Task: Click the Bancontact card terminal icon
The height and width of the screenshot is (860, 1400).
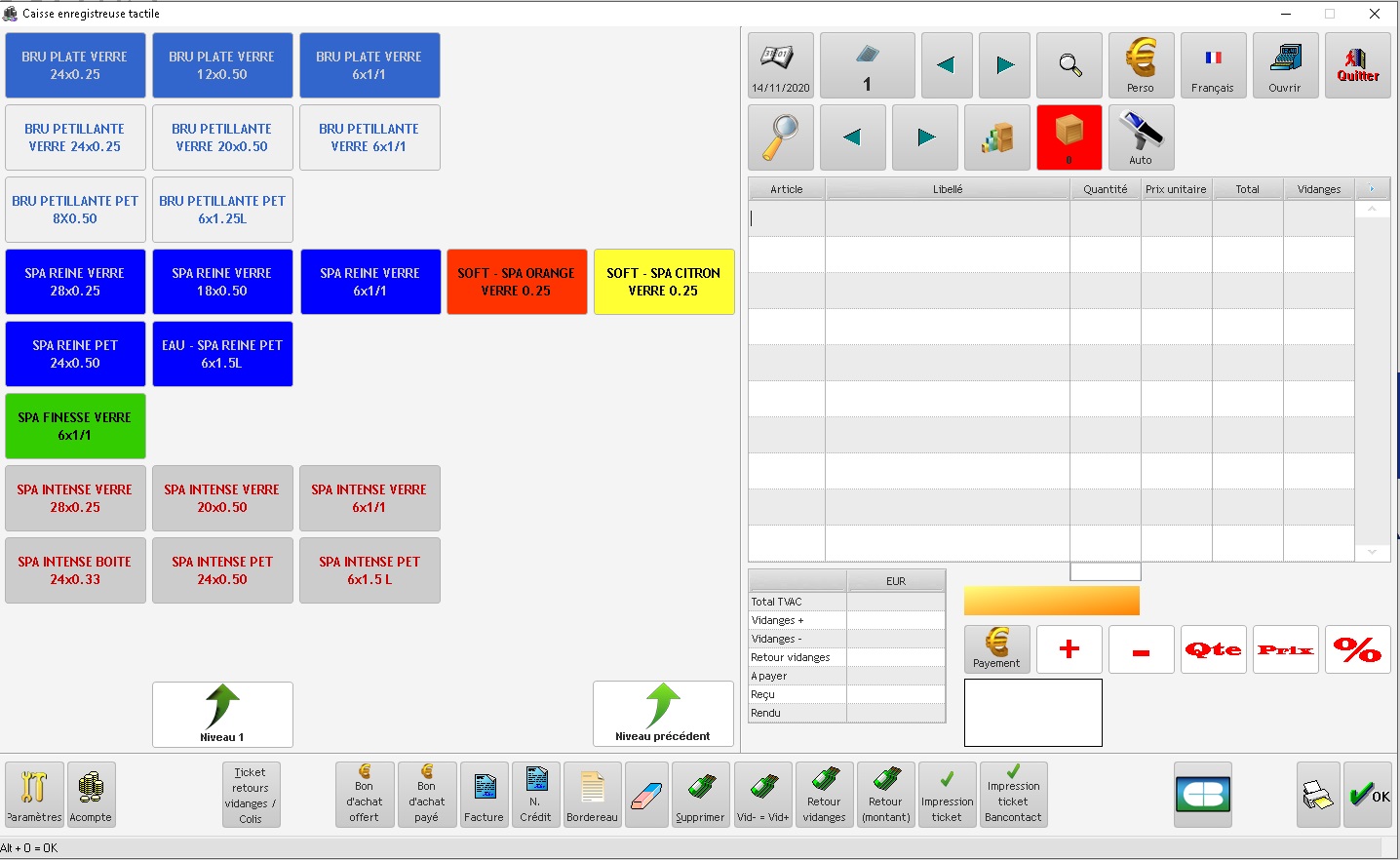Action: click(x=1203, y=795)
